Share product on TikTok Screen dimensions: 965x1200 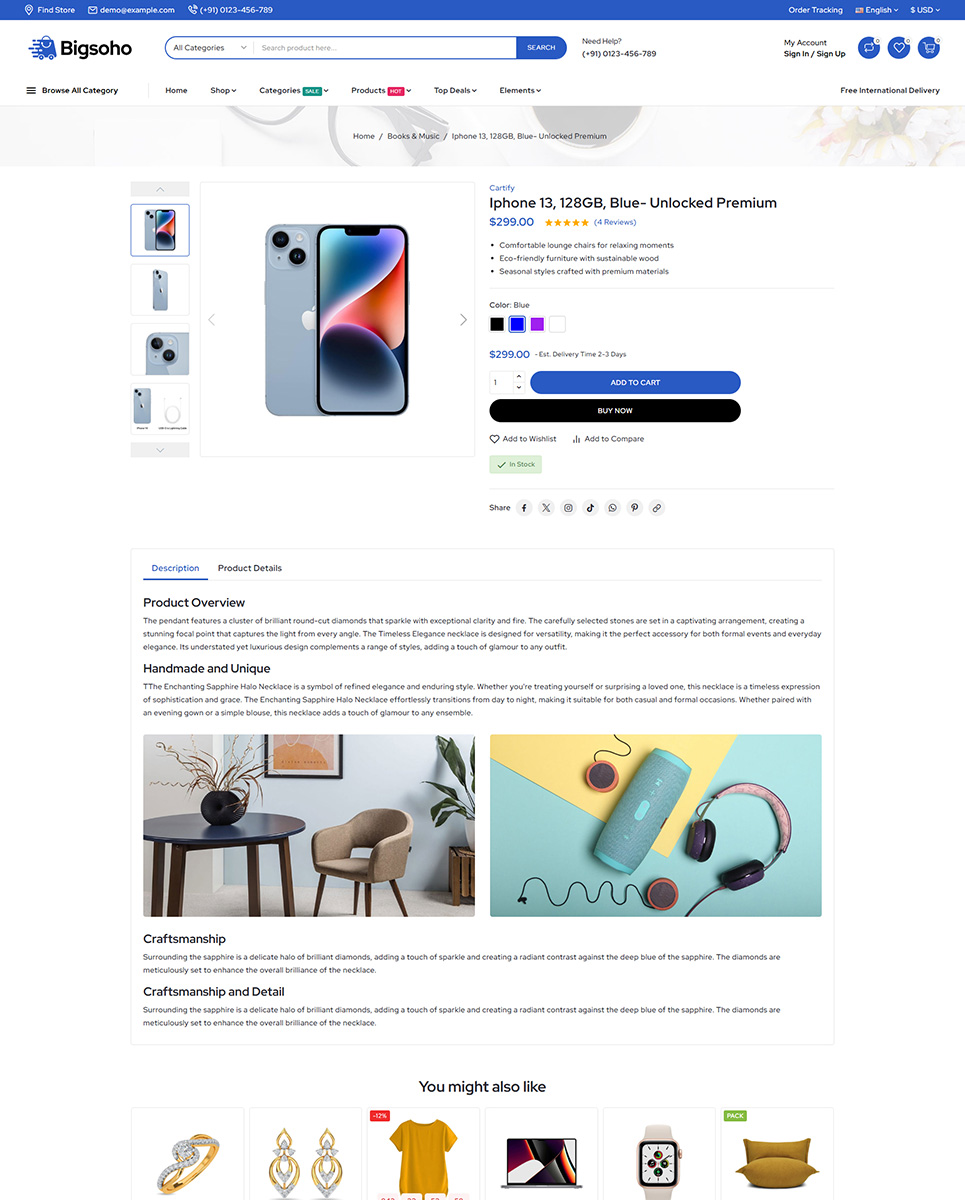(590, 508)
